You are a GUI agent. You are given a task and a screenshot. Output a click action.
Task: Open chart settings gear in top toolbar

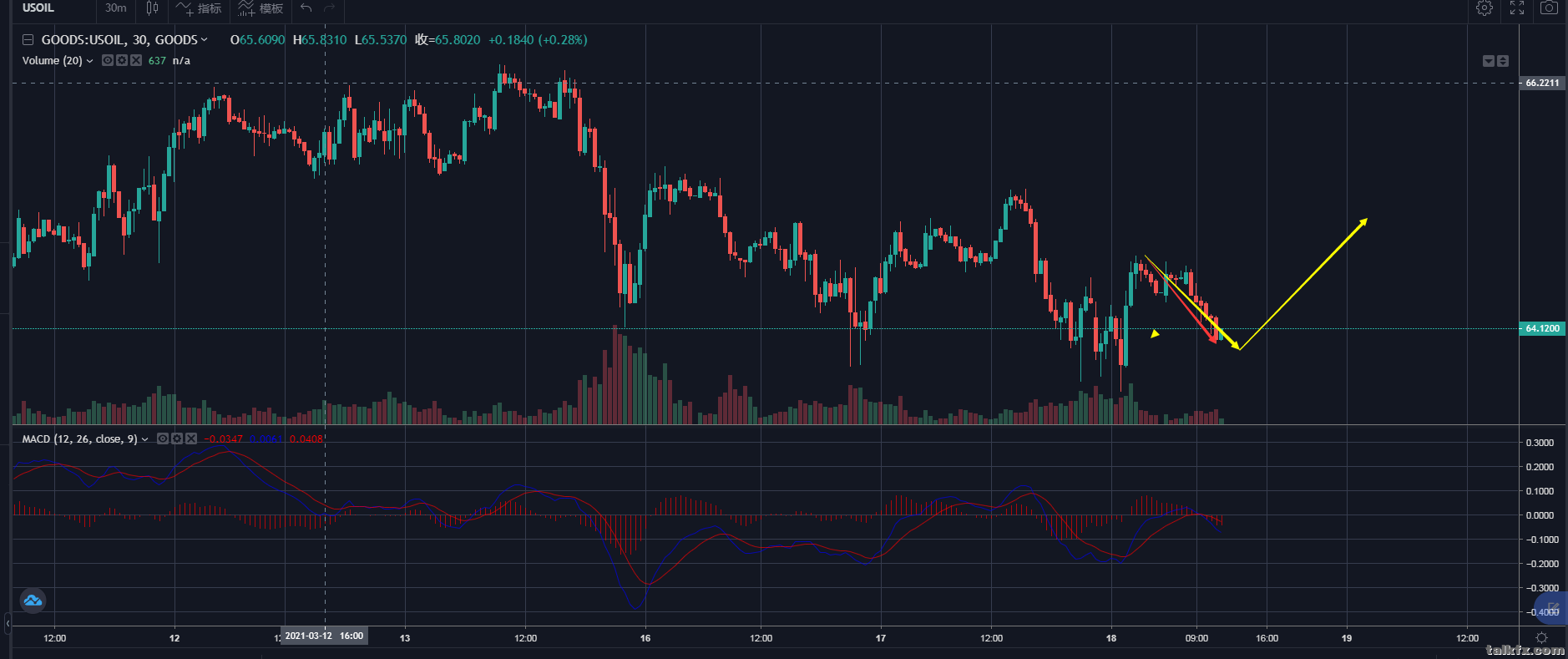(1485, 8)
